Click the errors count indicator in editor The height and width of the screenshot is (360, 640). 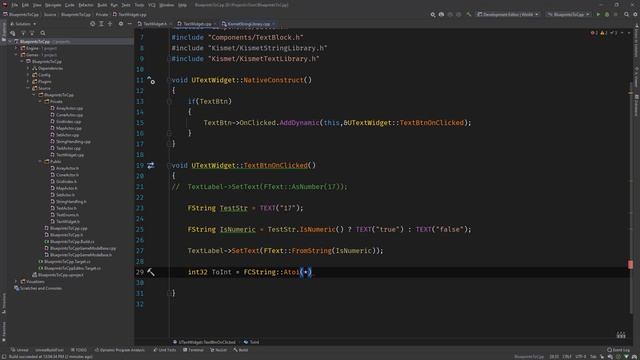tap(594, 33)
